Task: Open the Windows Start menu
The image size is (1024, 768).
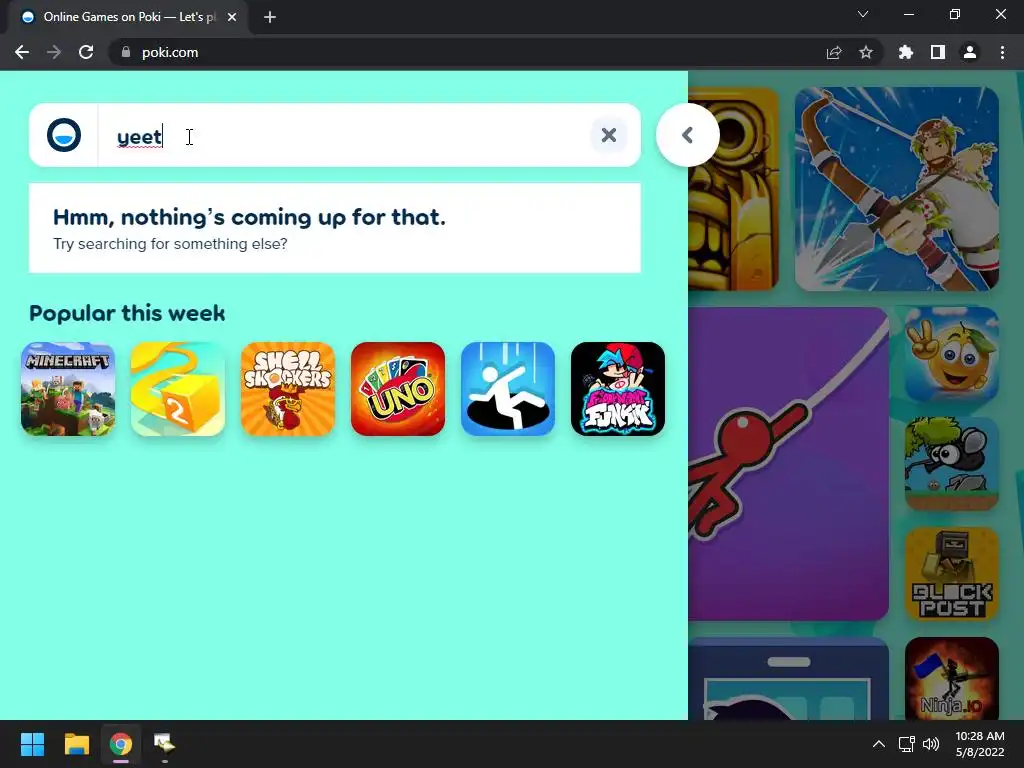Action: 32,744
